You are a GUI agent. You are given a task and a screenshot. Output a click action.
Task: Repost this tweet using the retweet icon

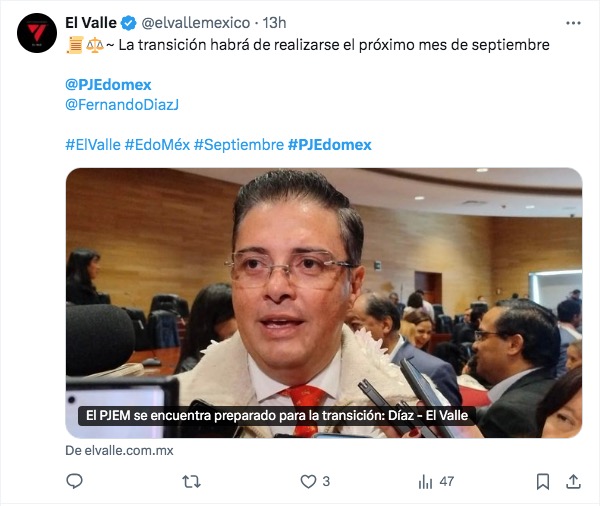click(191, 481)
